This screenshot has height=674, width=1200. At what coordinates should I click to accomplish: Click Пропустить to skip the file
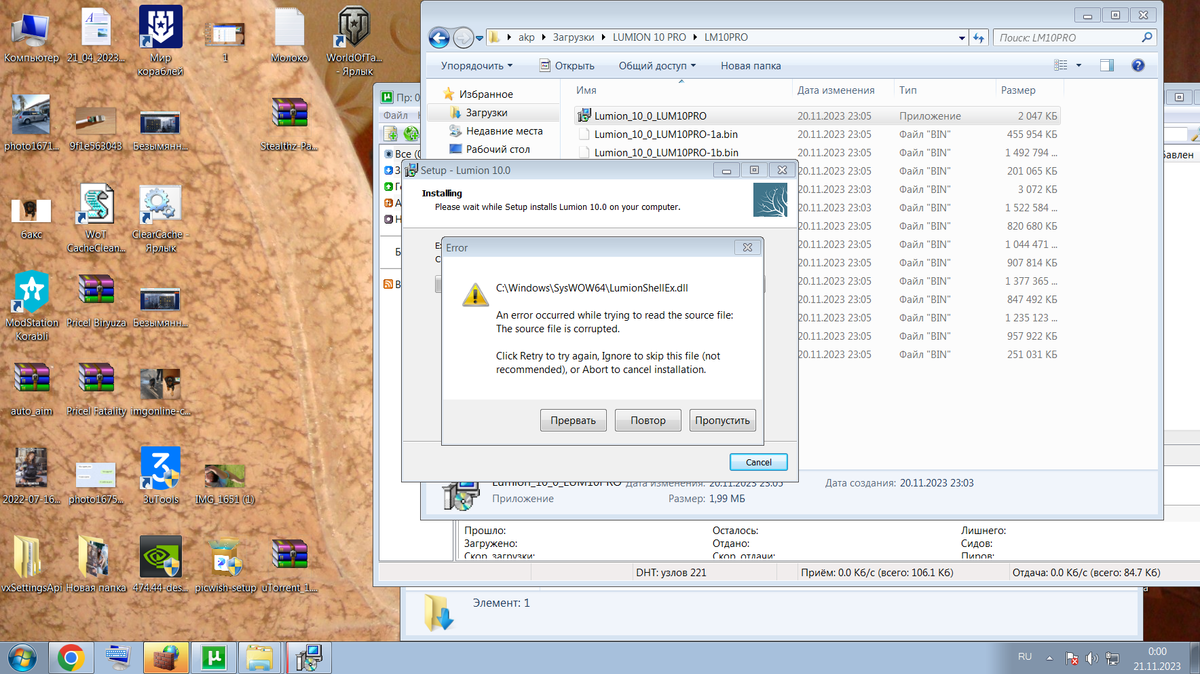click(x=722, y=420)
